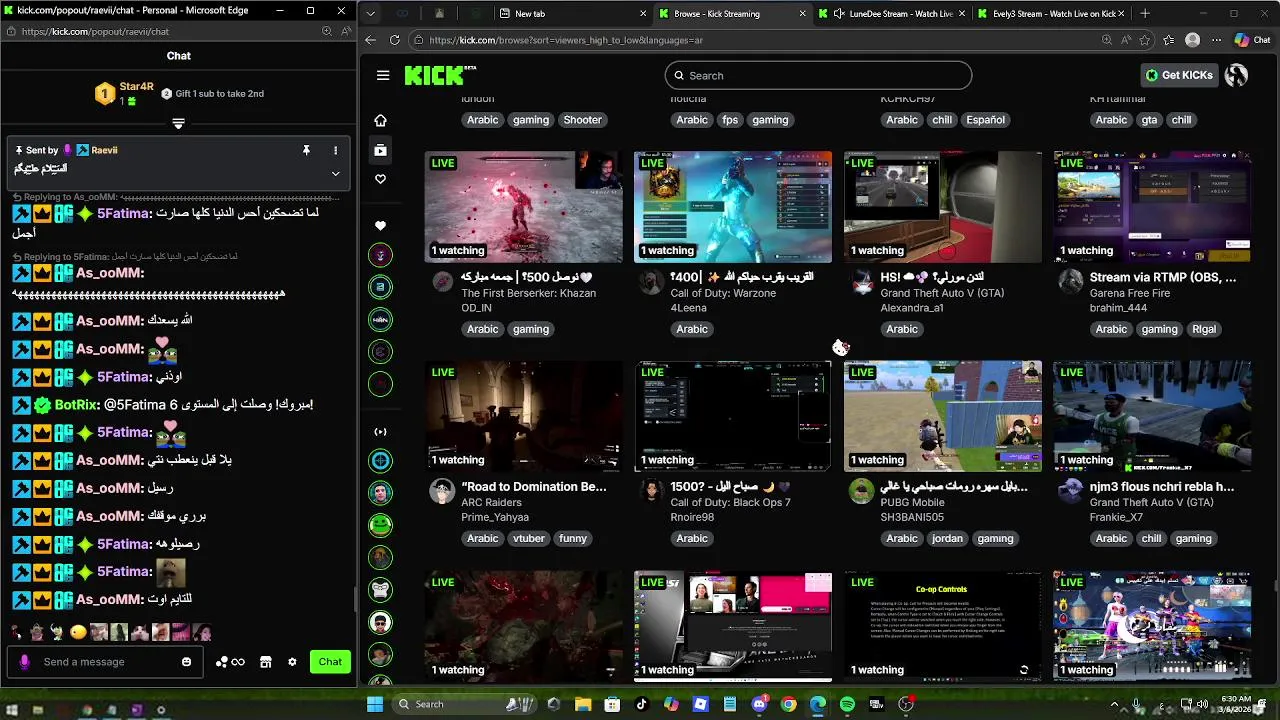1280x720 pixels.
Task: Open profile avatar next to Get KICKs
Action: [x=1236, y=75]
